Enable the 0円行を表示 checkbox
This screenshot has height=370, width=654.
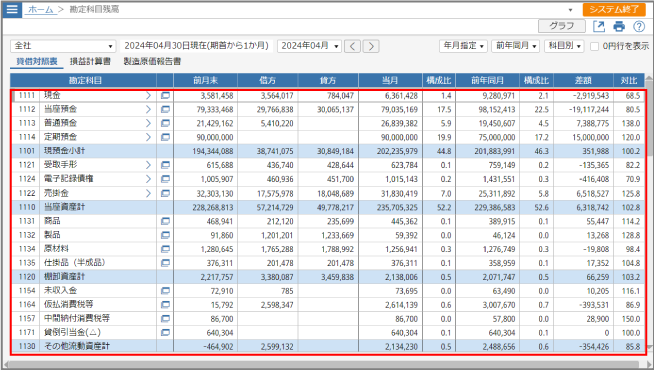[x=594, y=46]
